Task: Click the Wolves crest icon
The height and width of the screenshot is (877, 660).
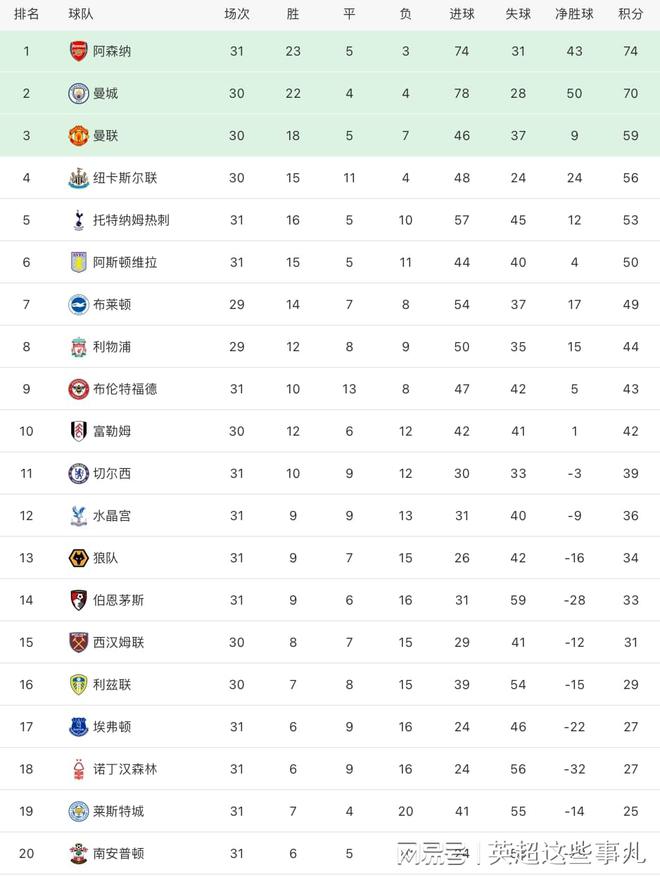Action: pos(78,558)
